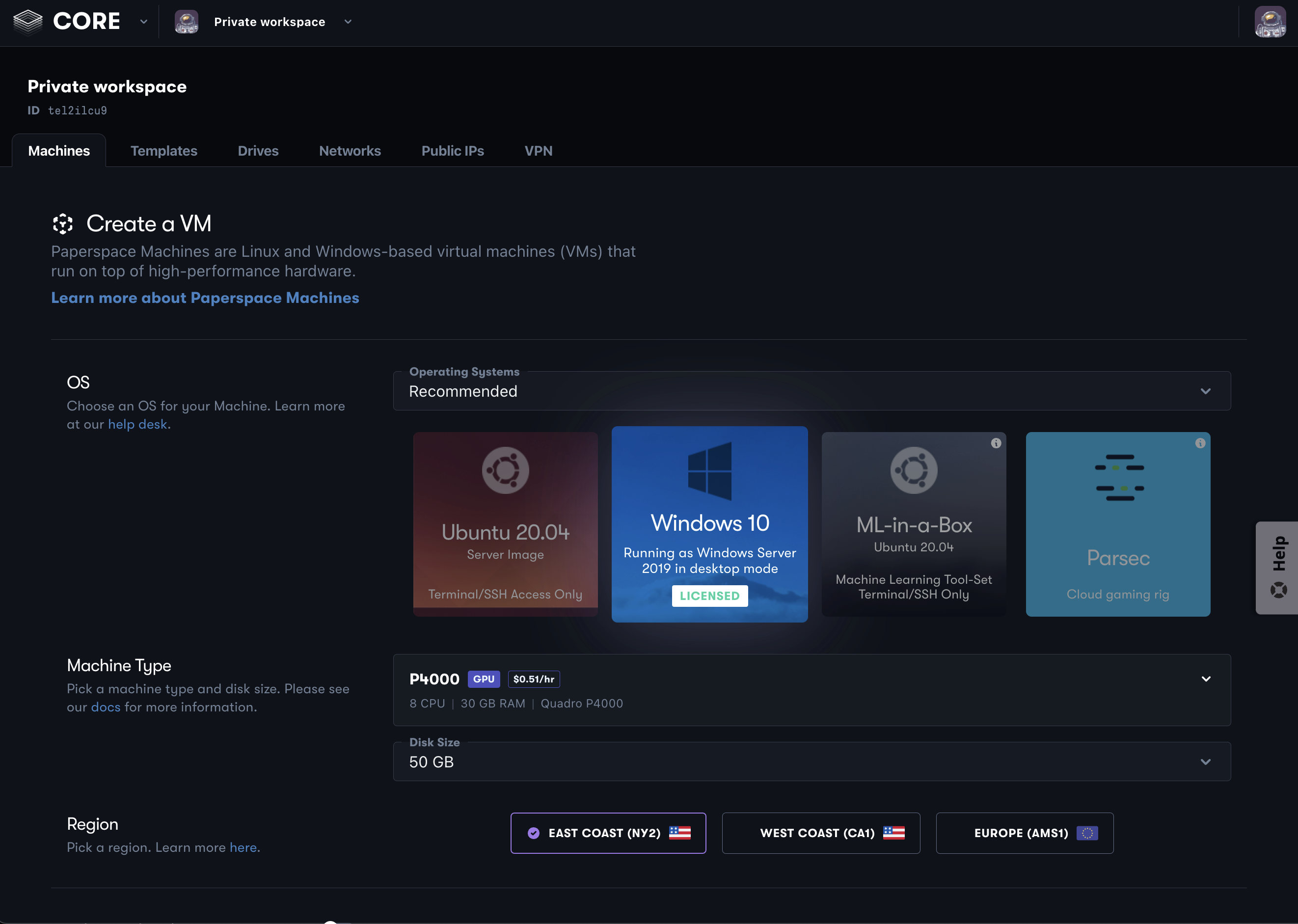Click the Ubuntu logo on Ubuntu 20.04 card
The image size is (1298, 924).
(x=505, y=470)
